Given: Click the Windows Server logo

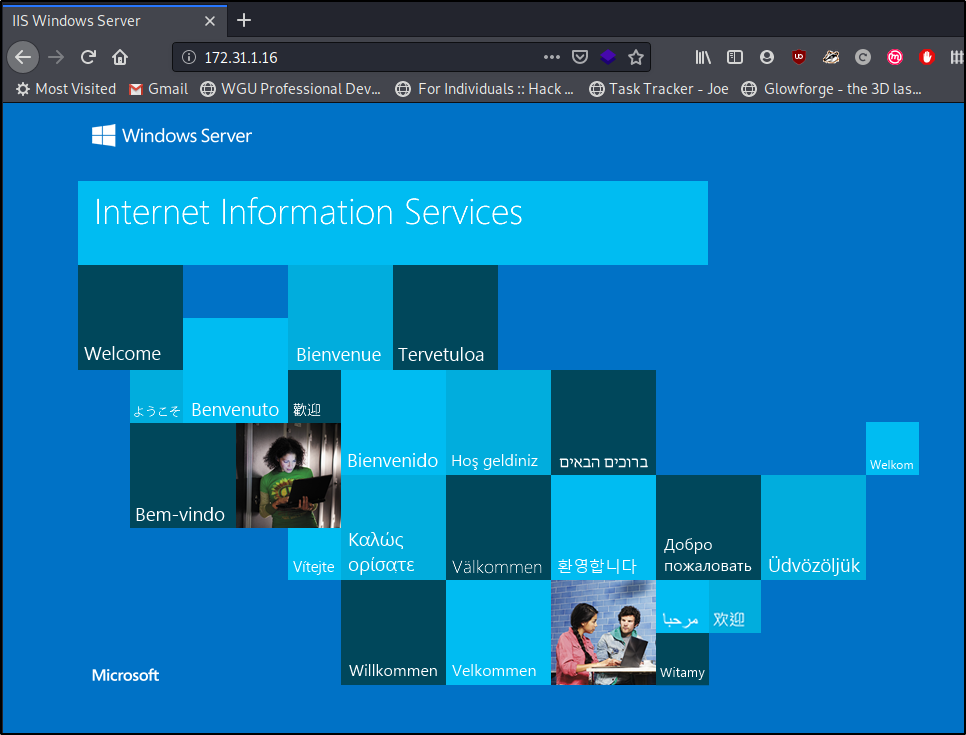Looking at the screenshot, I should click(172, 136).
